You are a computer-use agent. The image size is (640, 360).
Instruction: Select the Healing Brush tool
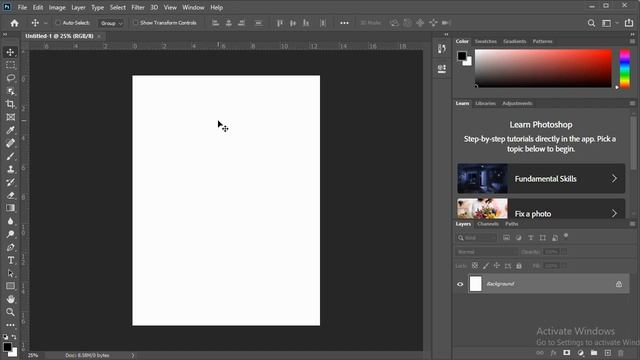coord(11,143)
